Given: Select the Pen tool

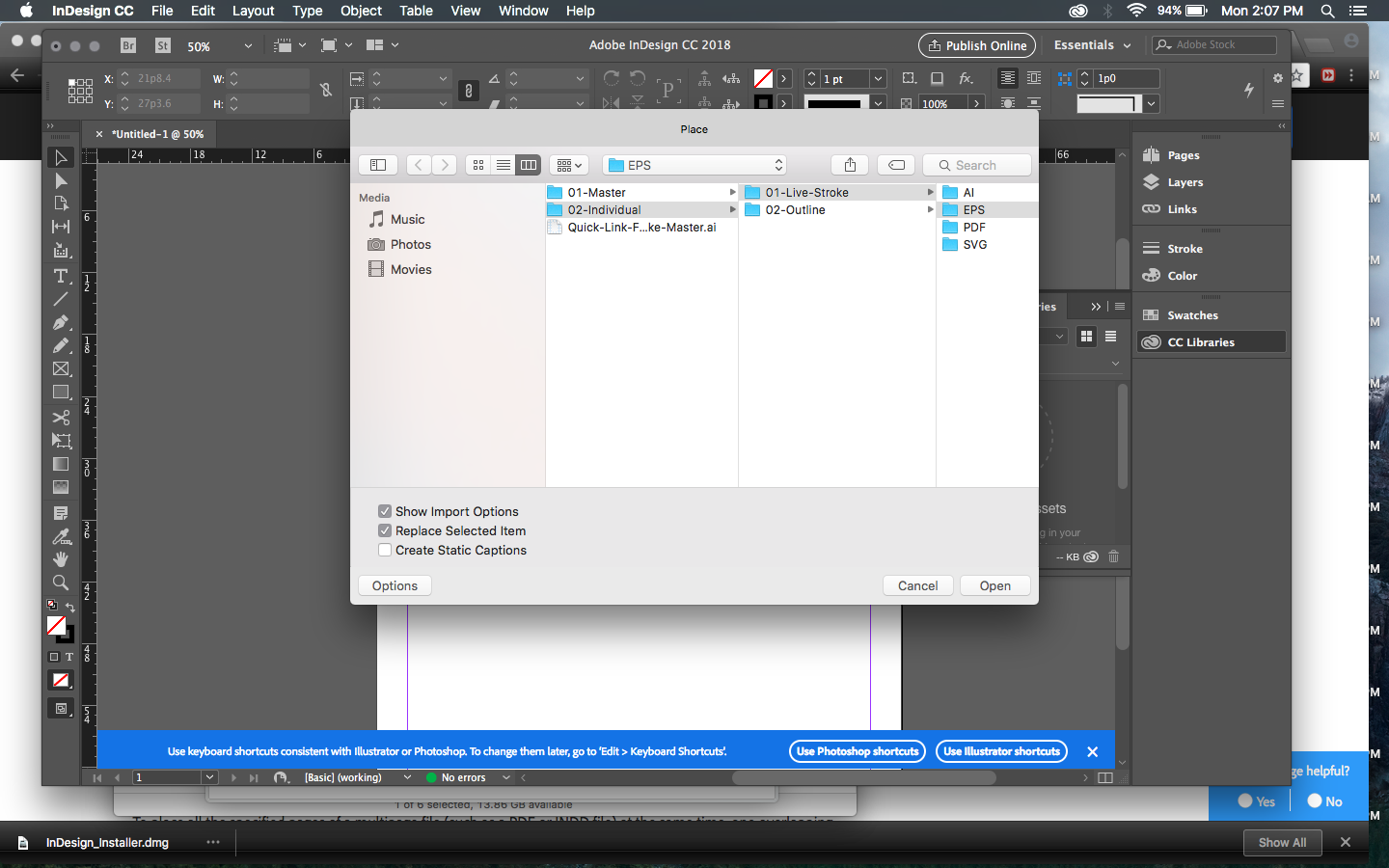Looking at the screenshot, I should (61, 322).
